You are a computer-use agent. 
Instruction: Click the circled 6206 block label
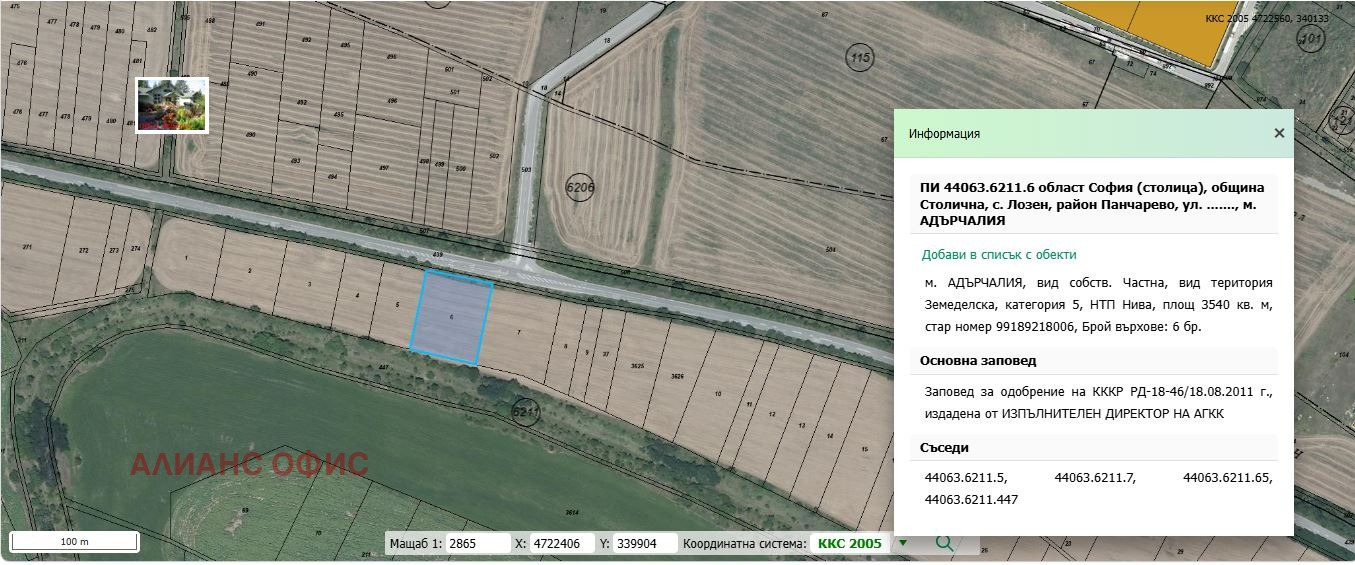point(580,187)
